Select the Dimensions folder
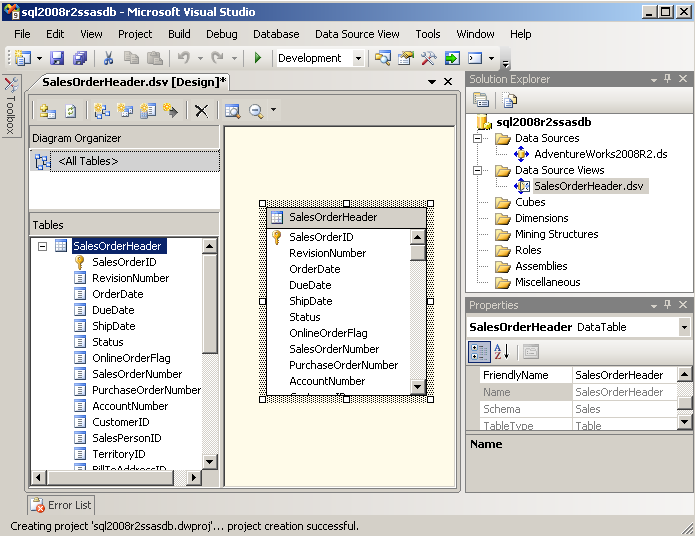 tap(541, 218)
